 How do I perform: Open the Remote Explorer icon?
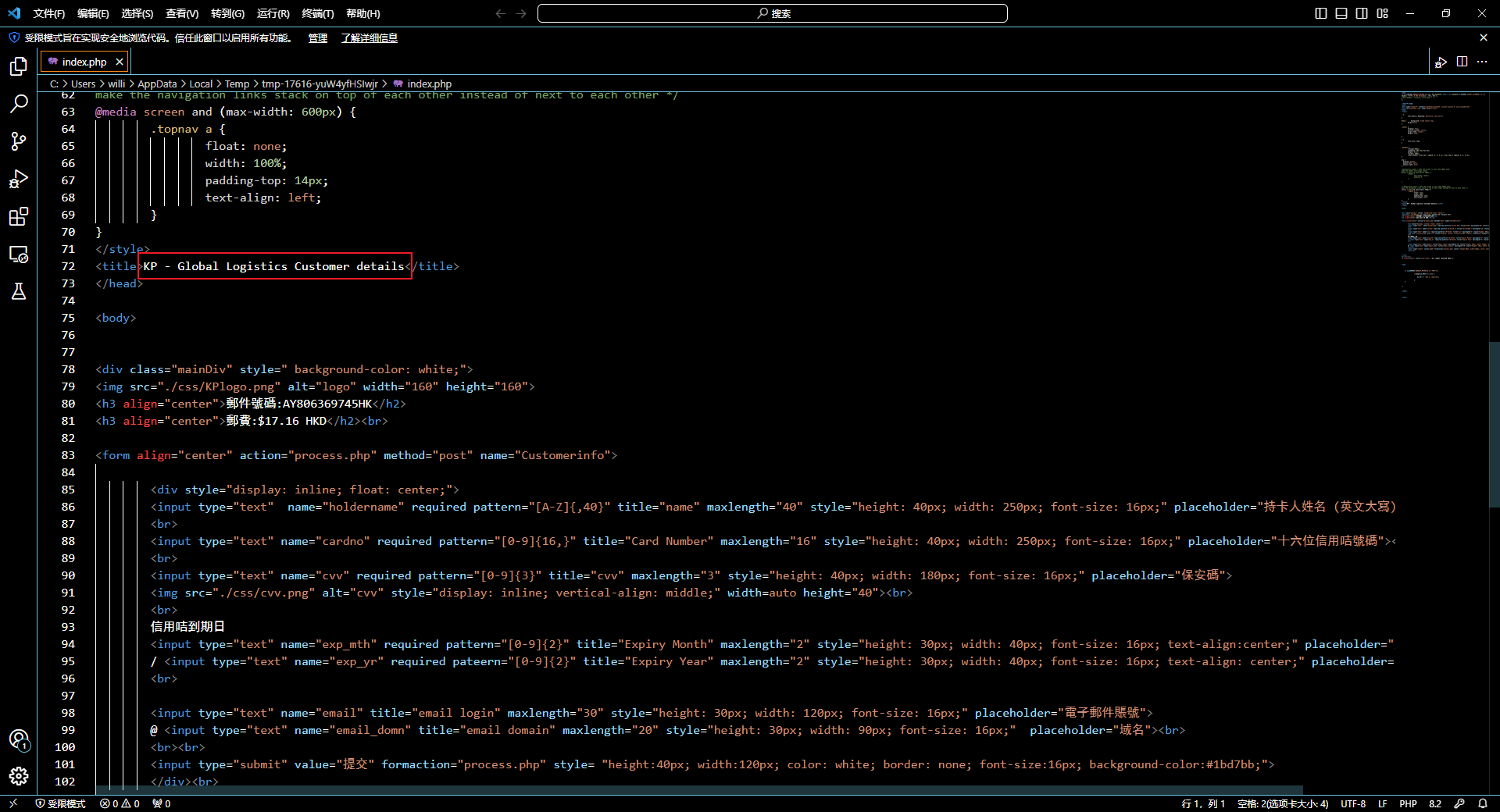coord(19,255)
